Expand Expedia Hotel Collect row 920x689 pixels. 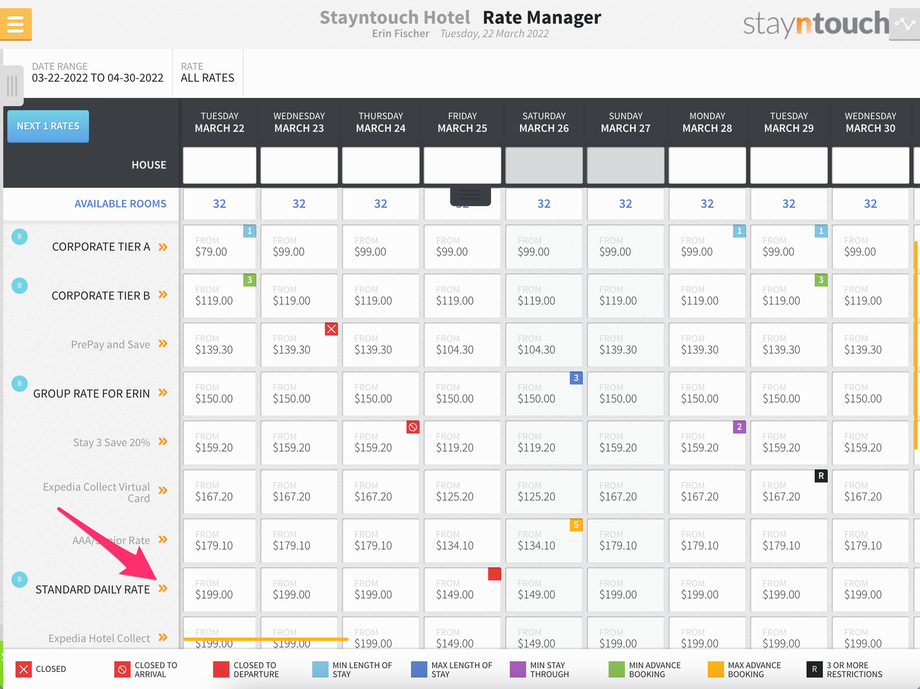pyautogui.click(x=163, y=638)
